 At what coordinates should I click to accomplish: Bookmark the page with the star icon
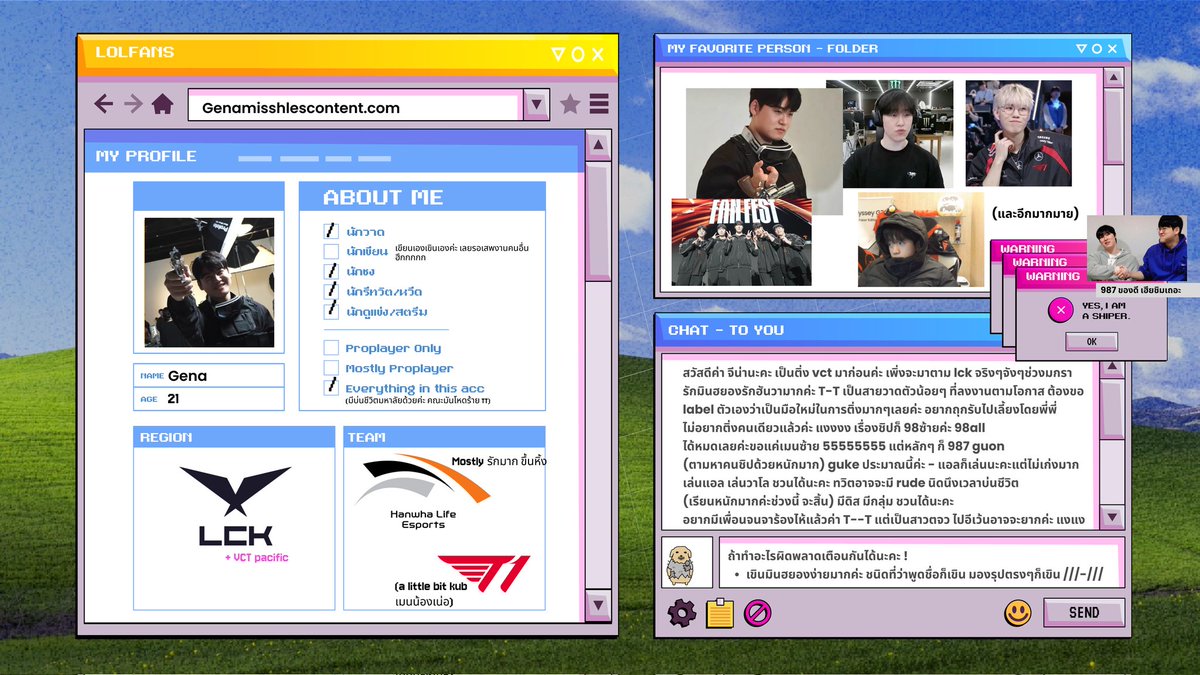coord(570,104)
